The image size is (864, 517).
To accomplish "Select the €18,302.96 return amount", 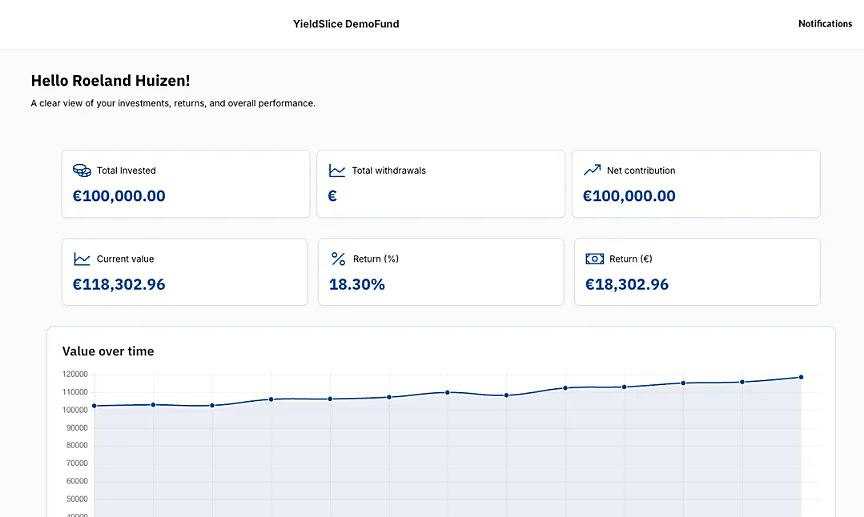I will point(627,284).
